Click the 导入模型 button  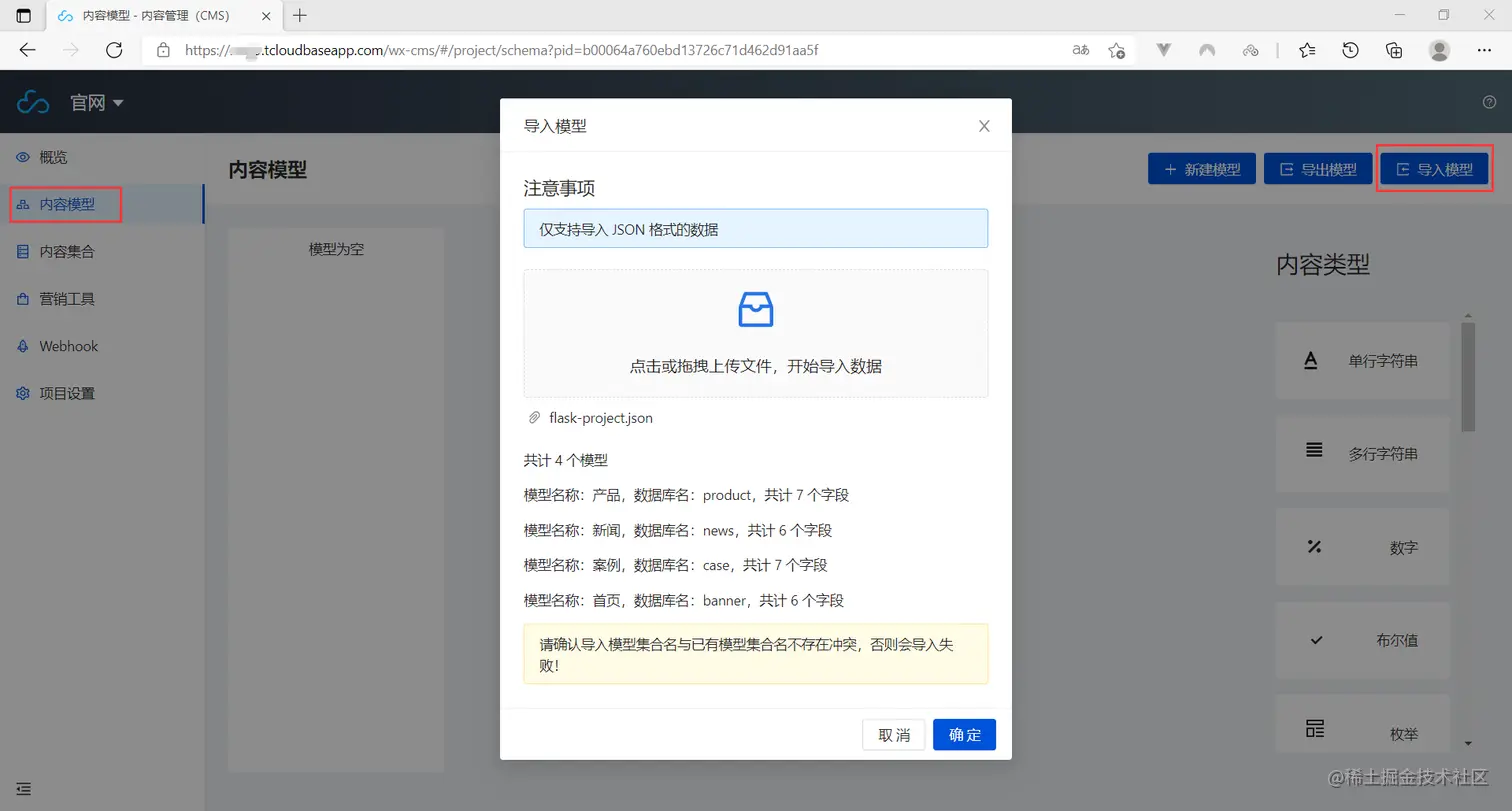[1434, 169]
